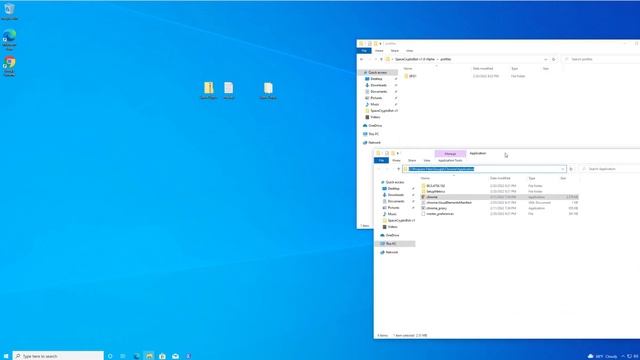This screenshot has height=360, width=640.
Task: Expand address history dropdown in profiles window
Action: tap(546, 59)
